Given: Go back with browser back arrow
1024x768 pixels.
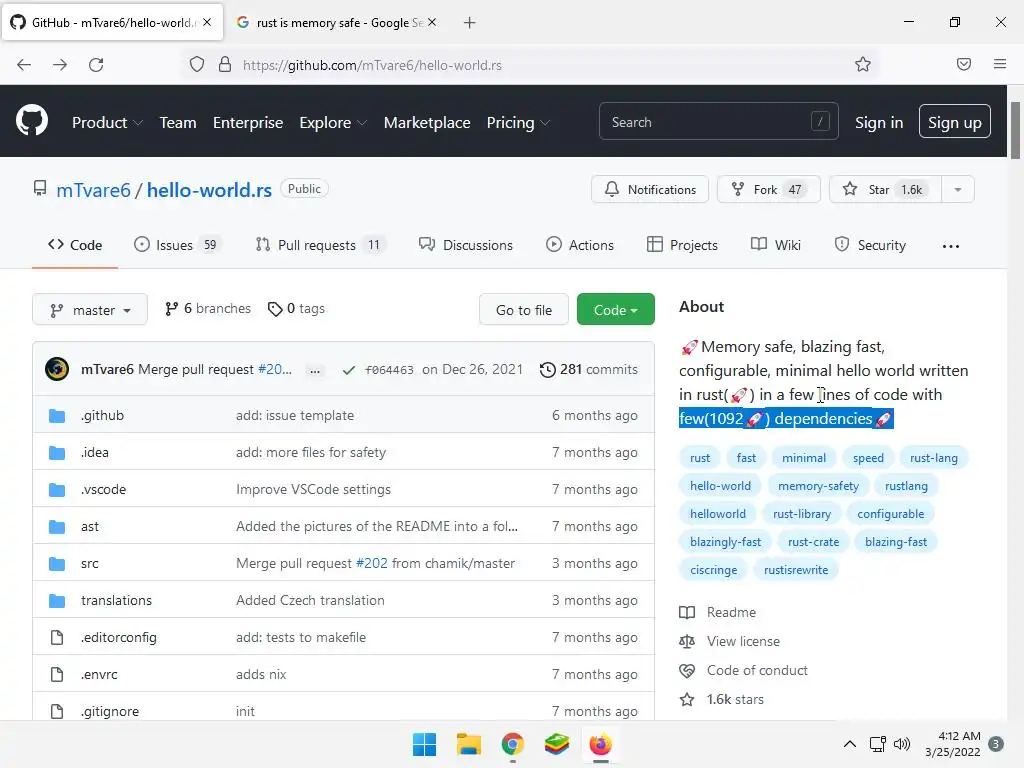Looking at the screenshot, I should coord(24,65).
